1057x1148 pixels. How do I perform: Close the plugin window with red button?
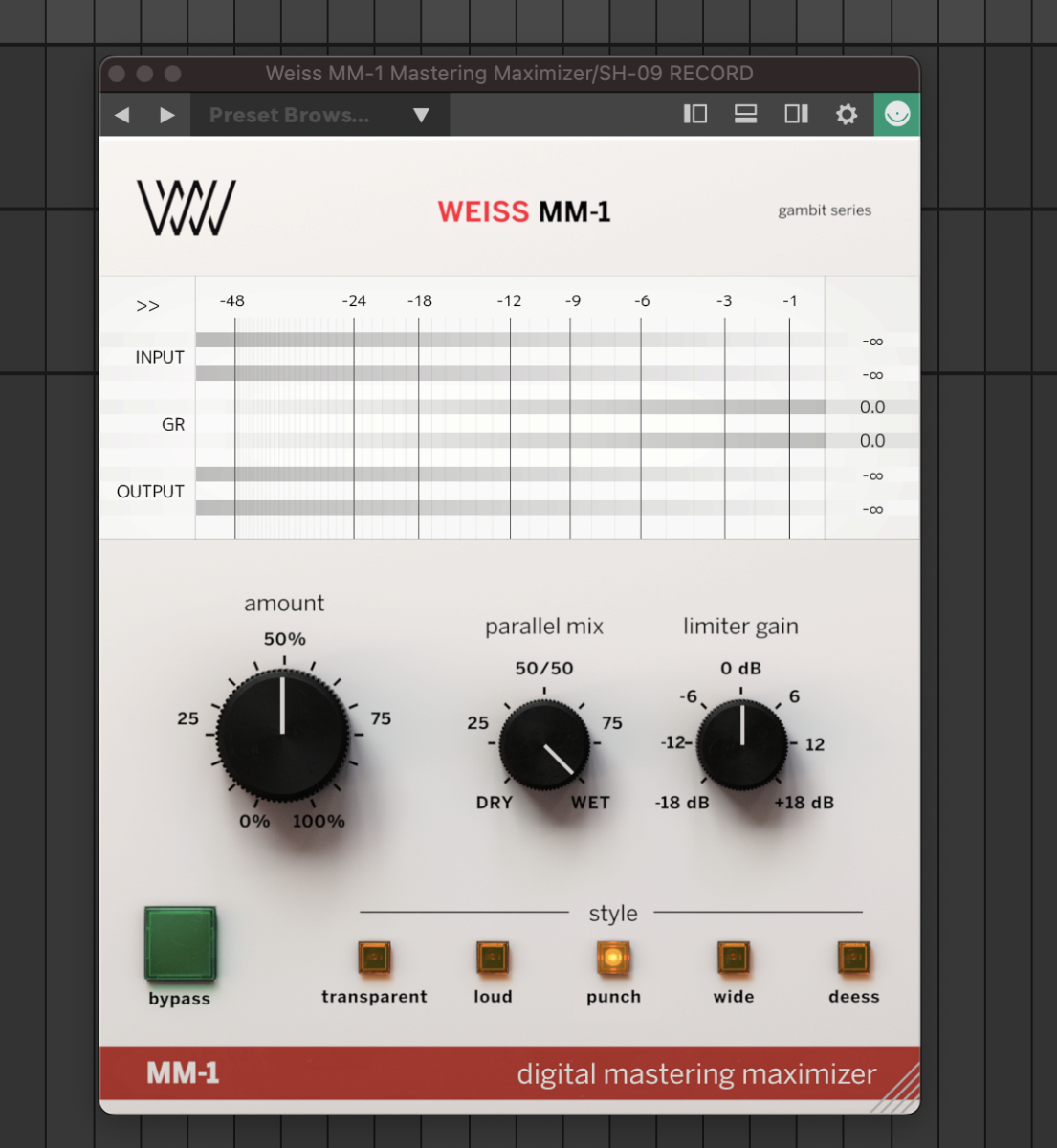118,74
